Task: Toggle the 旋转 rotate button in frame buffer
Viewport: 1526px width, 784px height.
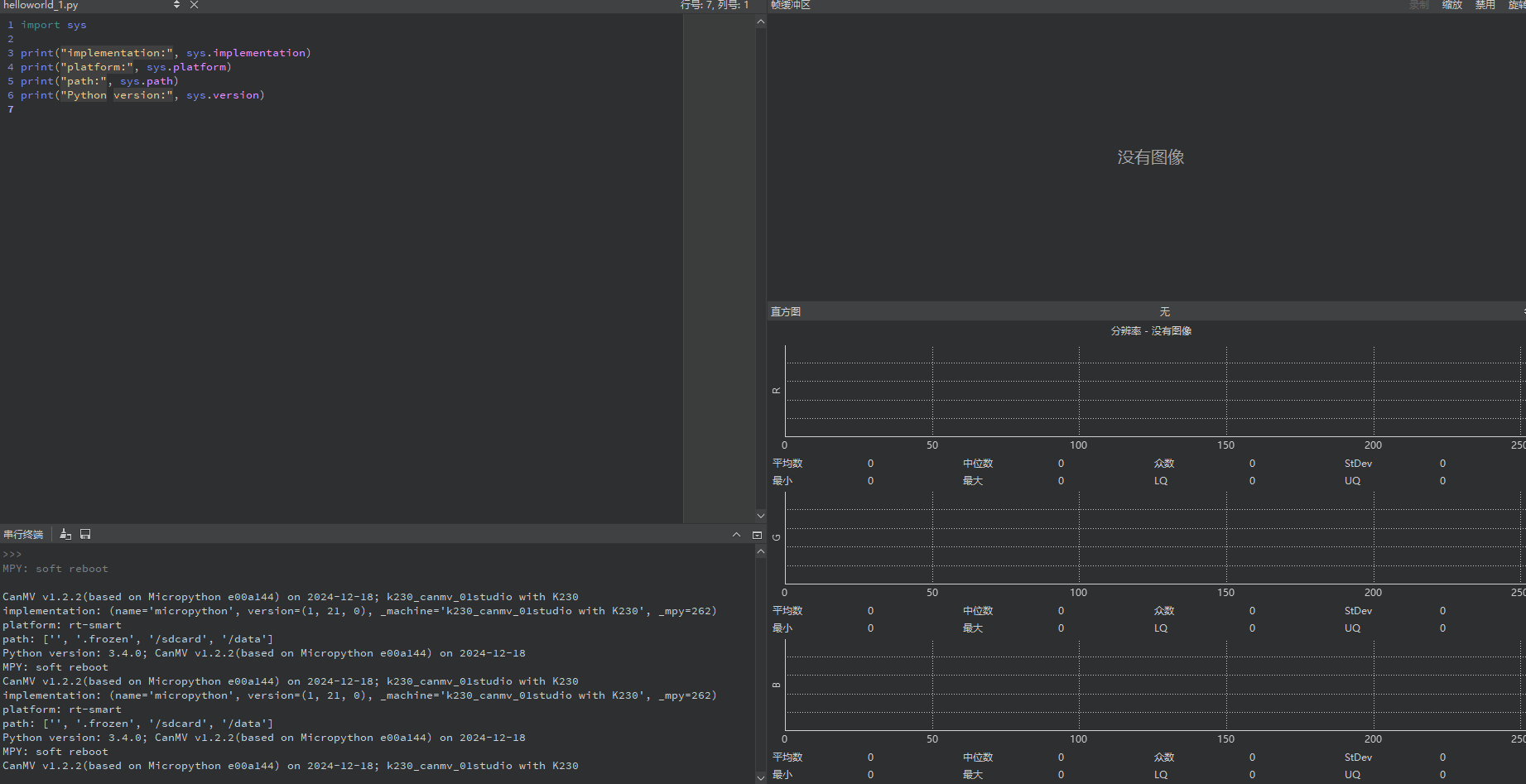Action: tap(1517, 5)
